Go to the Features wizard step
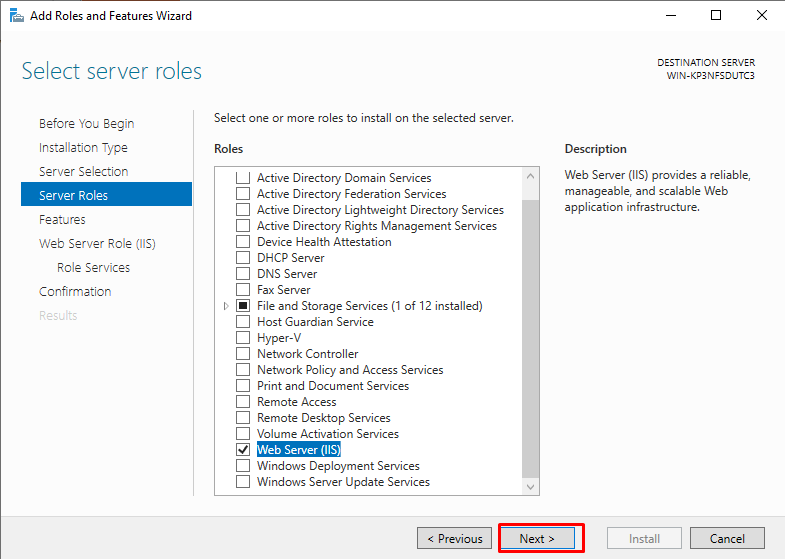The height and width of the screenshot is (559, 785). coord(62,219)
